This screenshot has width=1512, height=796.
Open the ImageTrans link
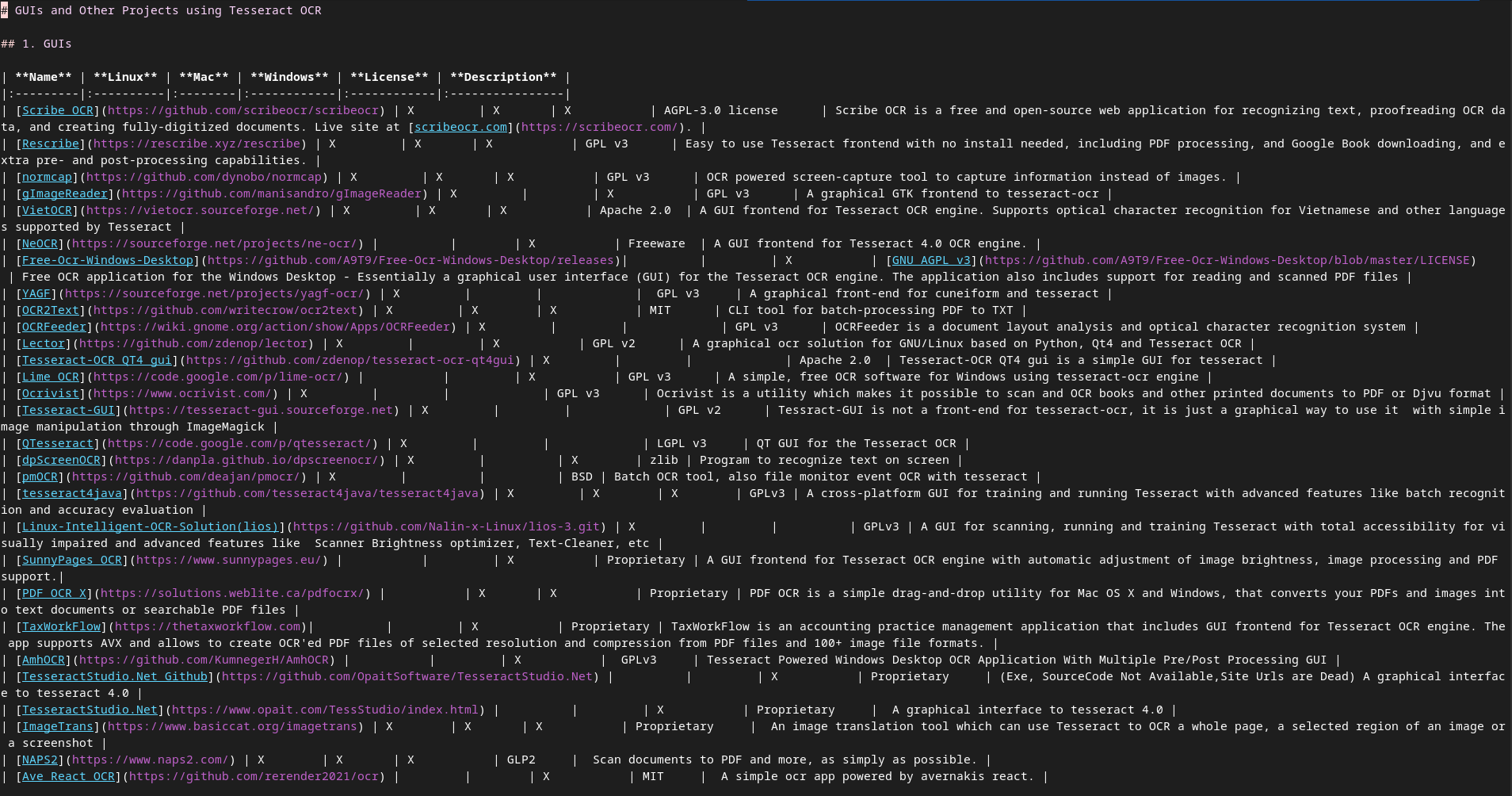pyautogui.click(x=58, y=726)
